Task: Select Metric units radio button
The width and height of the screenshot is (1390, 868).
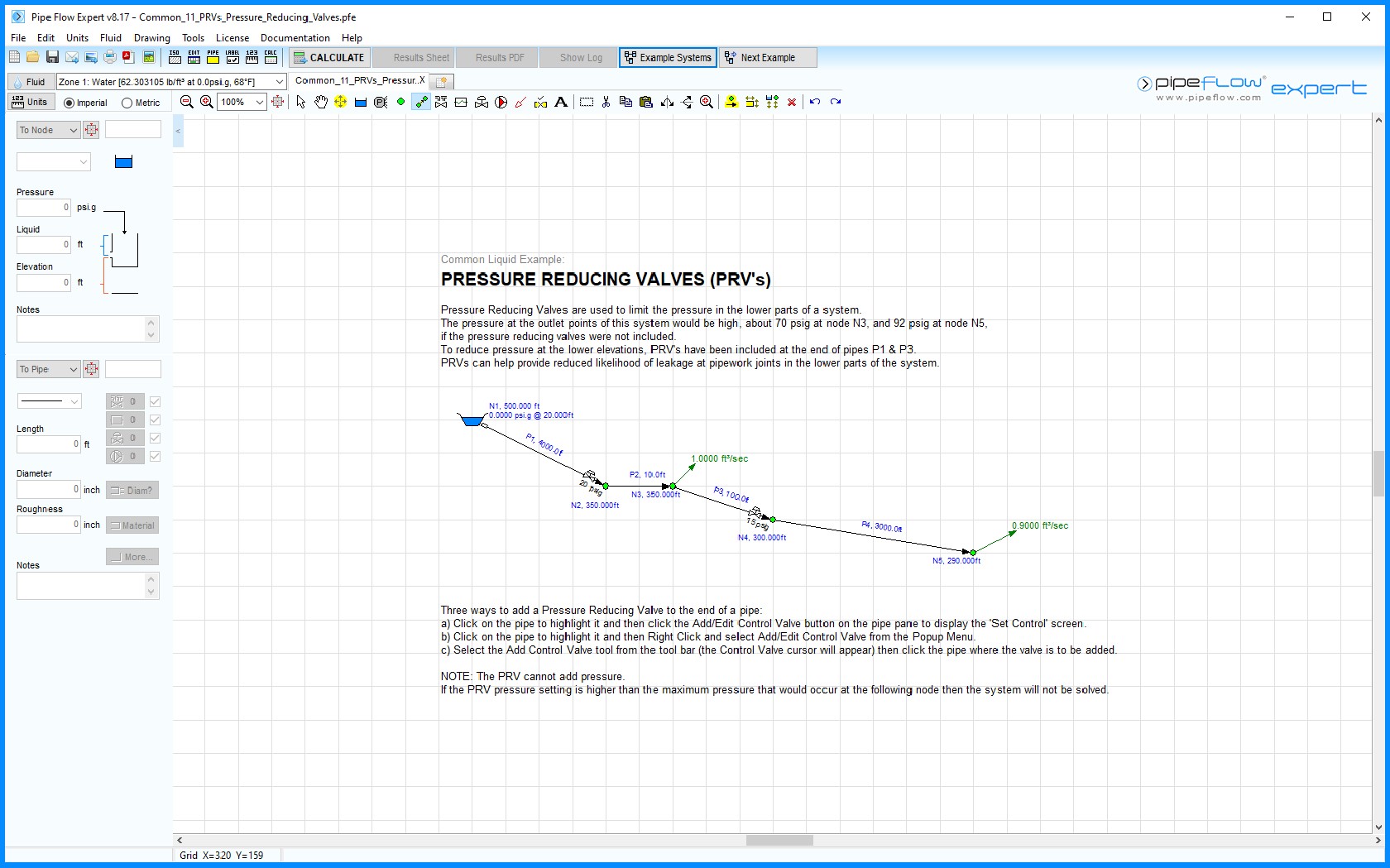Action: (127, 103)
